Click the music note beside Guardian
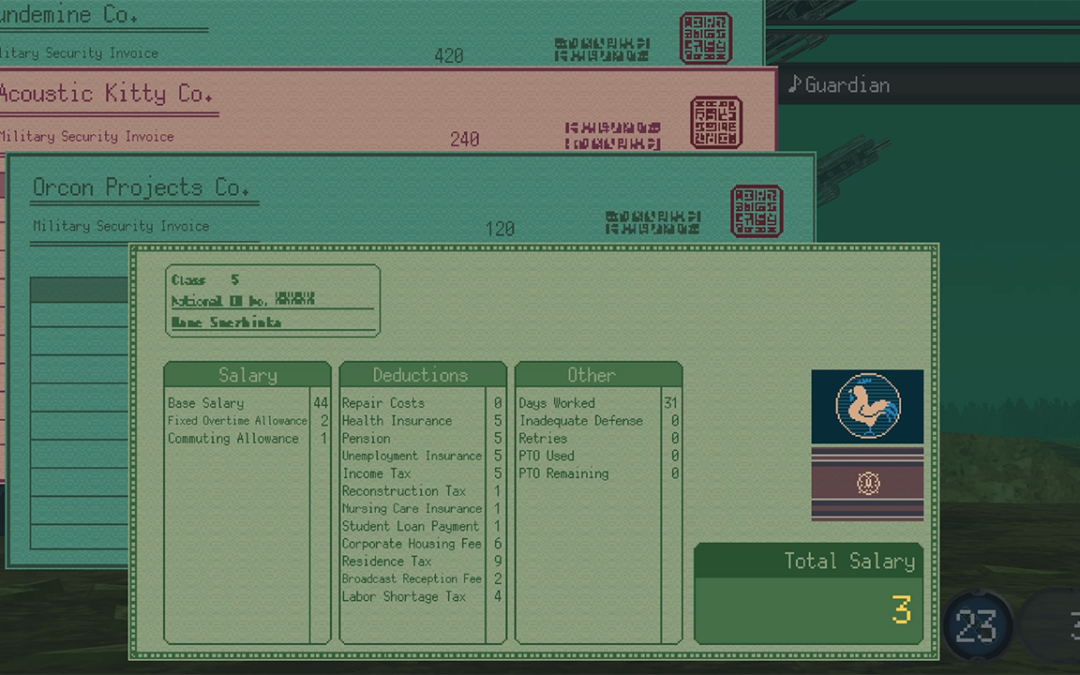Viewport: 1080px width, 675px height. (794, 85)
